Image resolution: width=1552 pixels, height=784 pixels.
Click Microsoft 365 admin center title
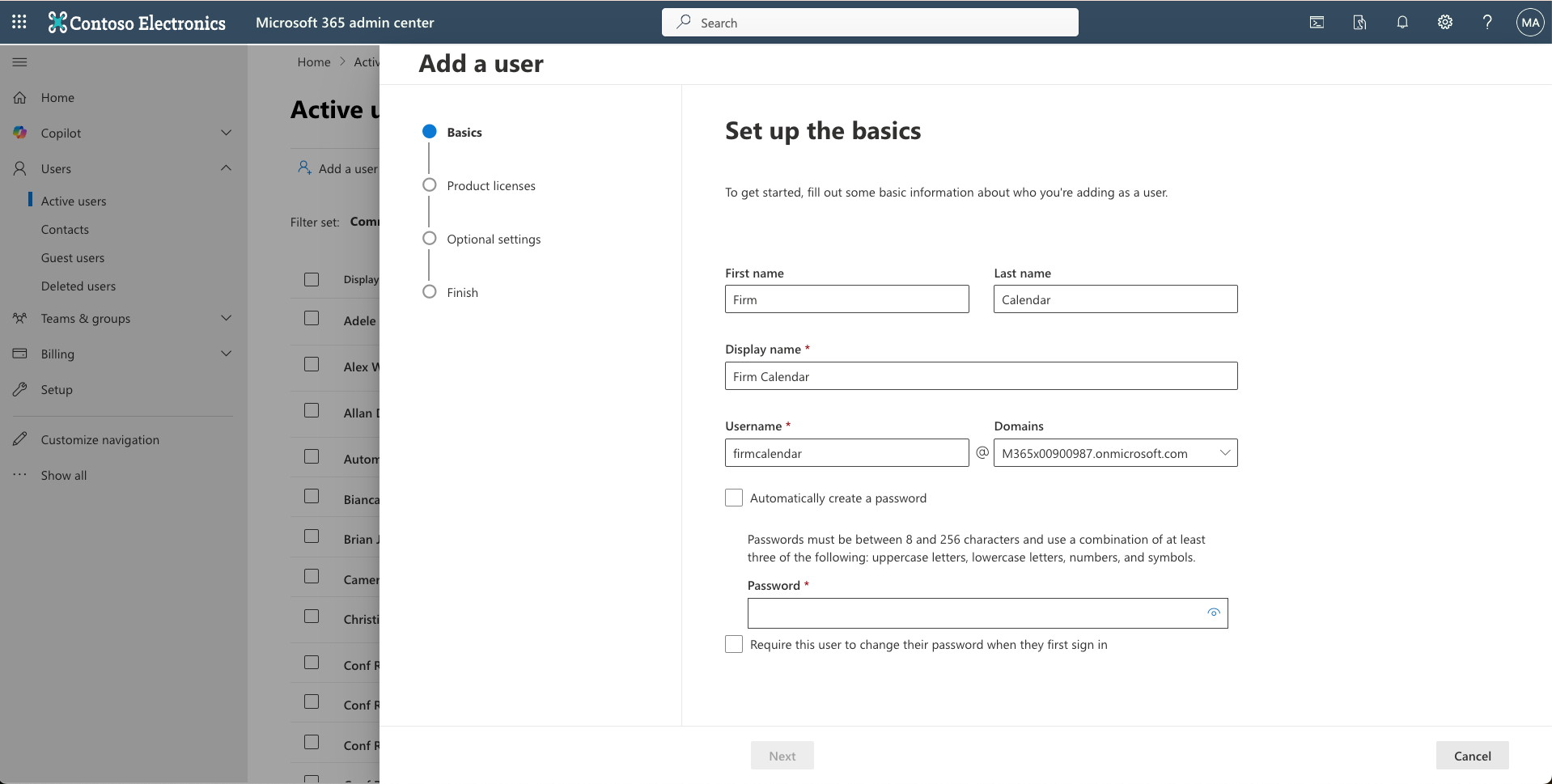point(345,23)
